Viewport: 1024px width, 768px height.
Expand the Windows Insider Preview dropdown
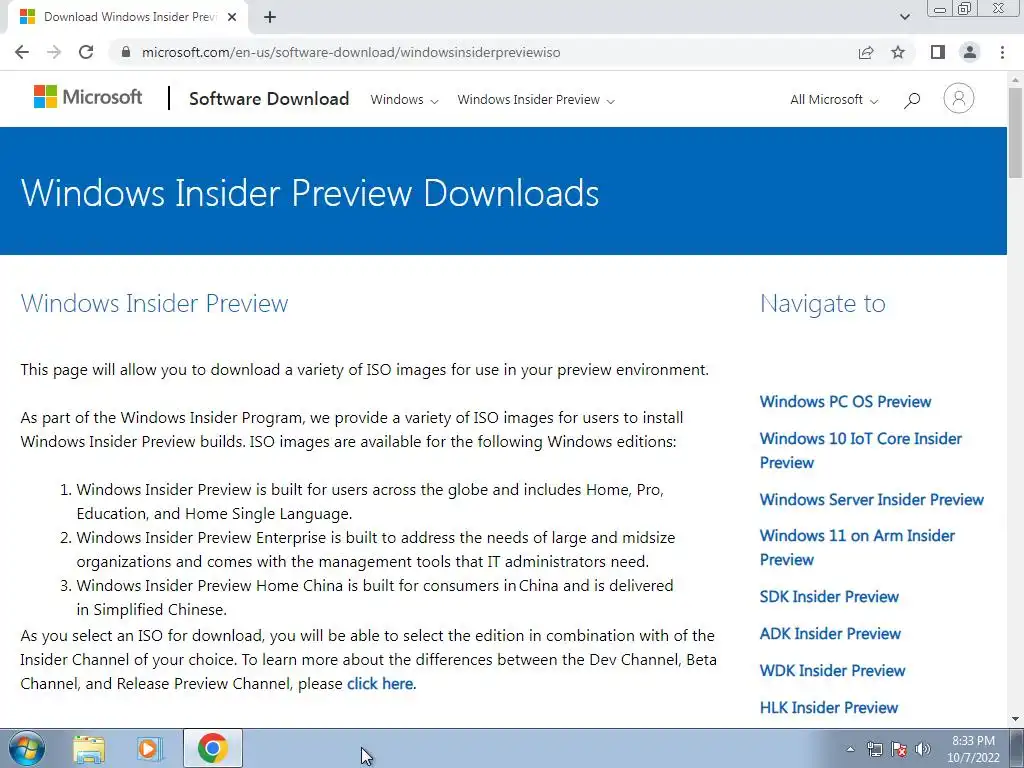[536, 100]
